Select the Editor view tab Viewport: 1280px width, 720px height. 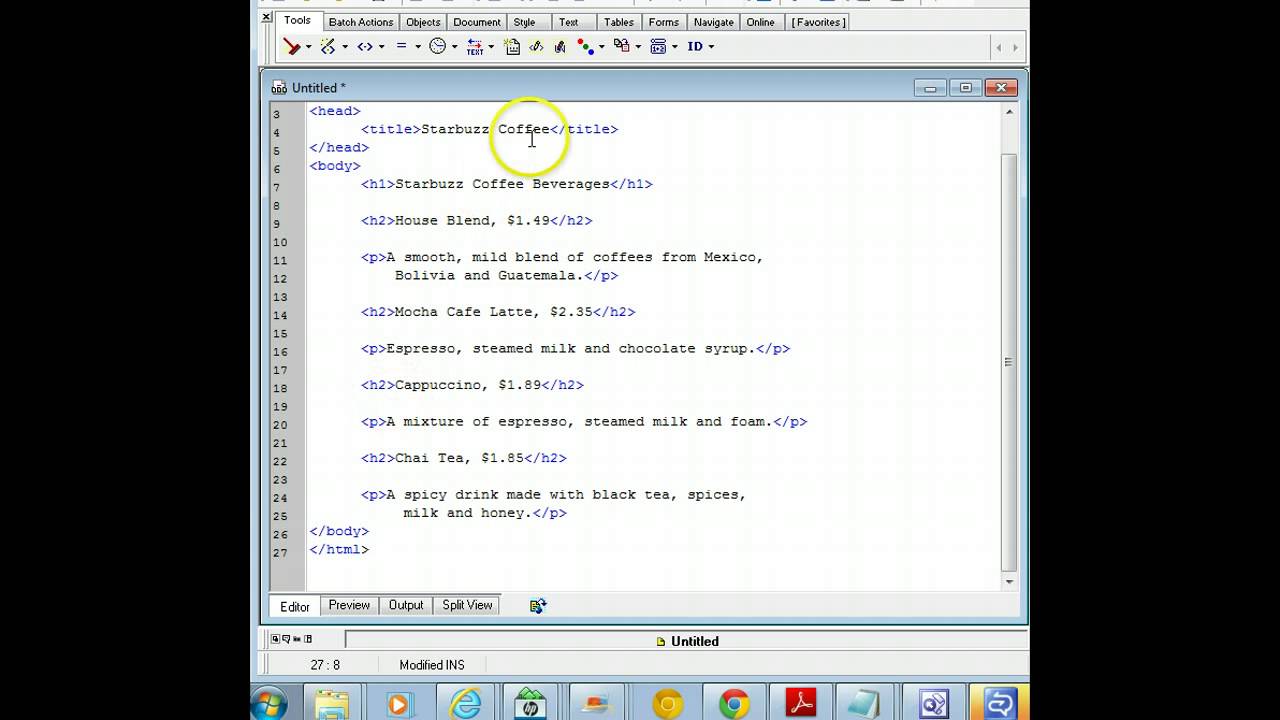pos(295,606)
